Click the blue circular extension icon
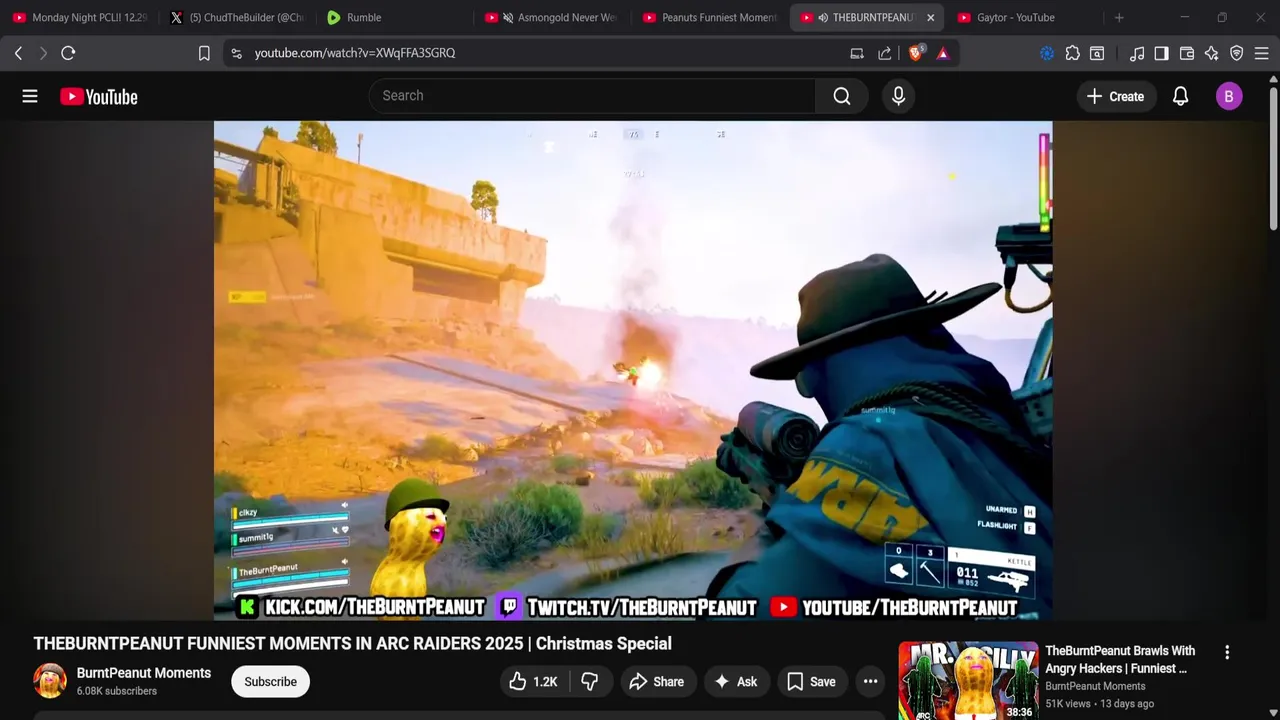The height and width of the screenshot is (720, 1280). click(x=1047, y=53)
